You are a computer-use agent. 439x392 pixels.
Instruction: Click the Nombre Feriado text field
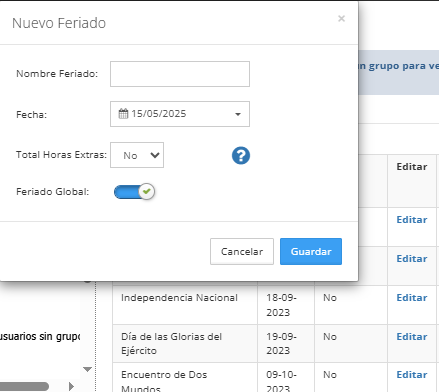pyautogui.click(x=180, y=74)
